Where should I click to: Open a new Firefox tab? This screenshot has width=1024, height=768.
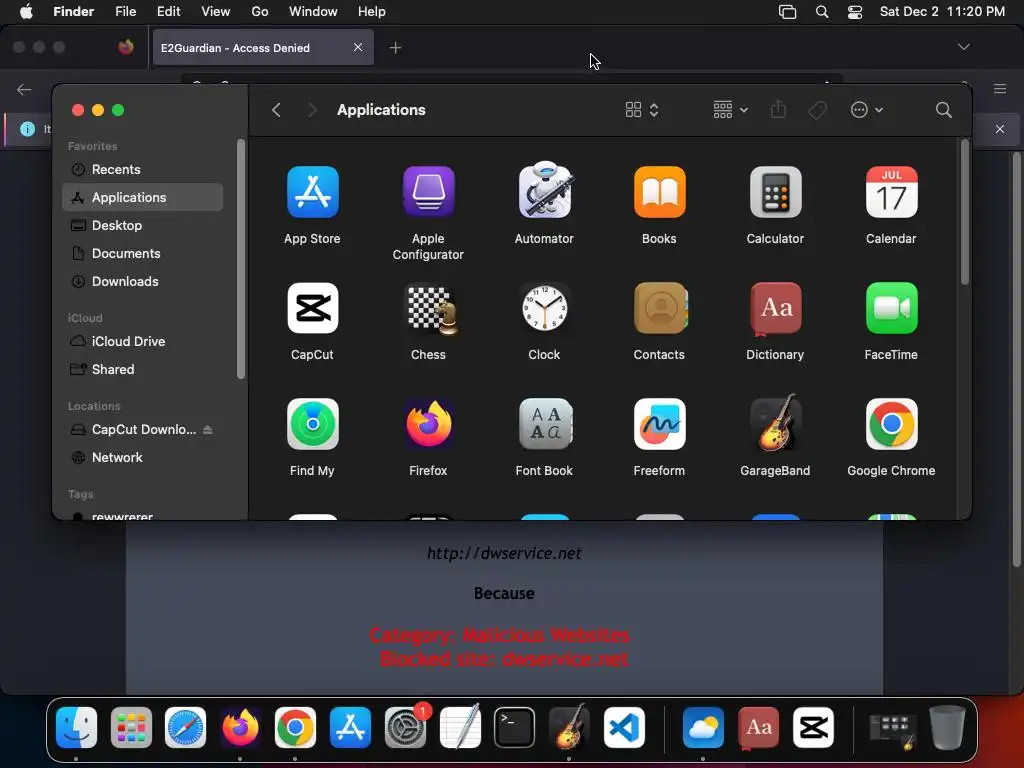pyautogui.click(x=395, y=48)
